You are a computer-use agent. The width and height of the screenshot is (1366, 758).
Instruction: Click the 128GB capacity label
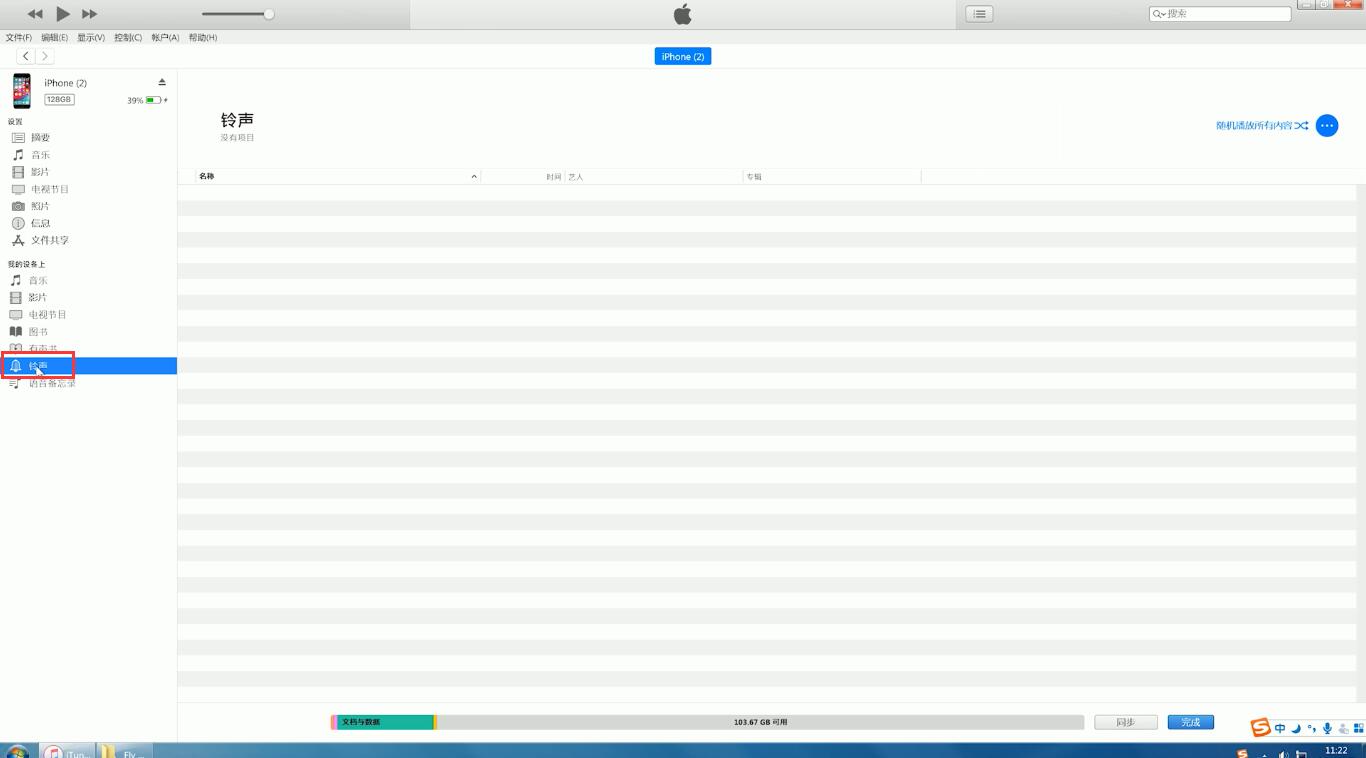click(x=59, y=99)
